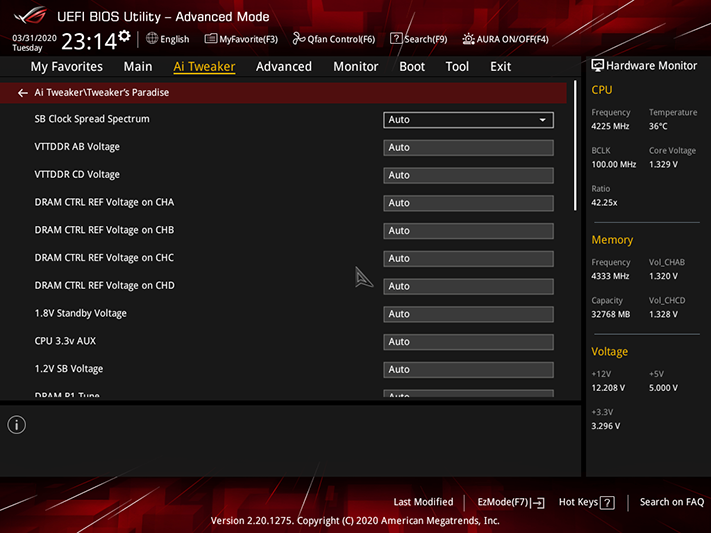
Task: Open Search on FAQ link
Action: pos(672,502)
